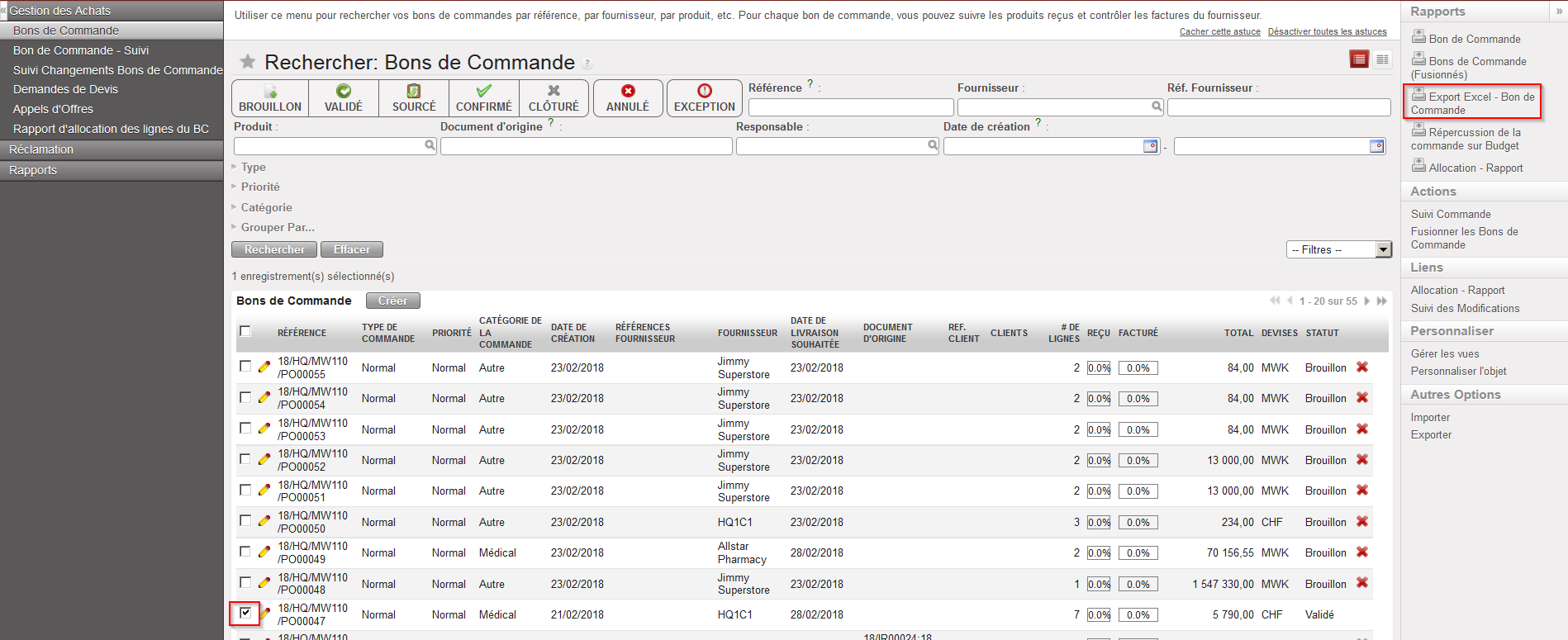Open the first creation date calendar picker

coord(1150,146)
